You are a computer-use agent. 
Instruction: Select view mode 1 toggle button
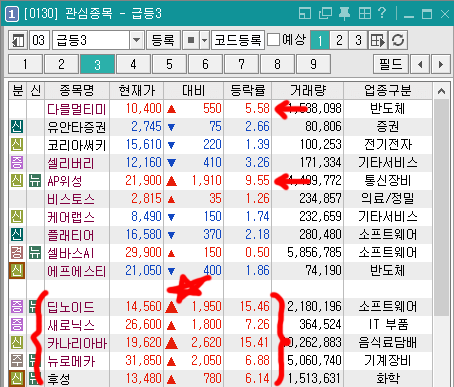(320, 40)
